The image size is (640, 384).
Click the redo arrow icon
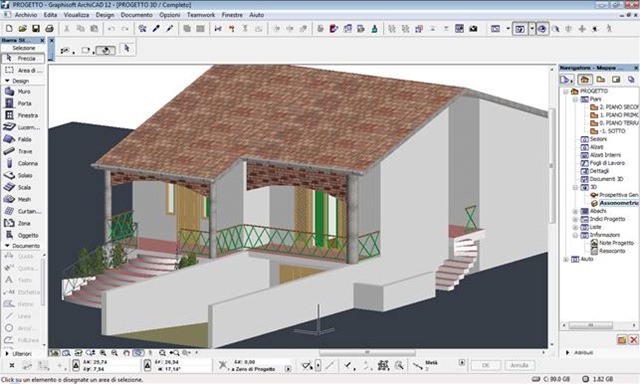click(x=125, y=29)
